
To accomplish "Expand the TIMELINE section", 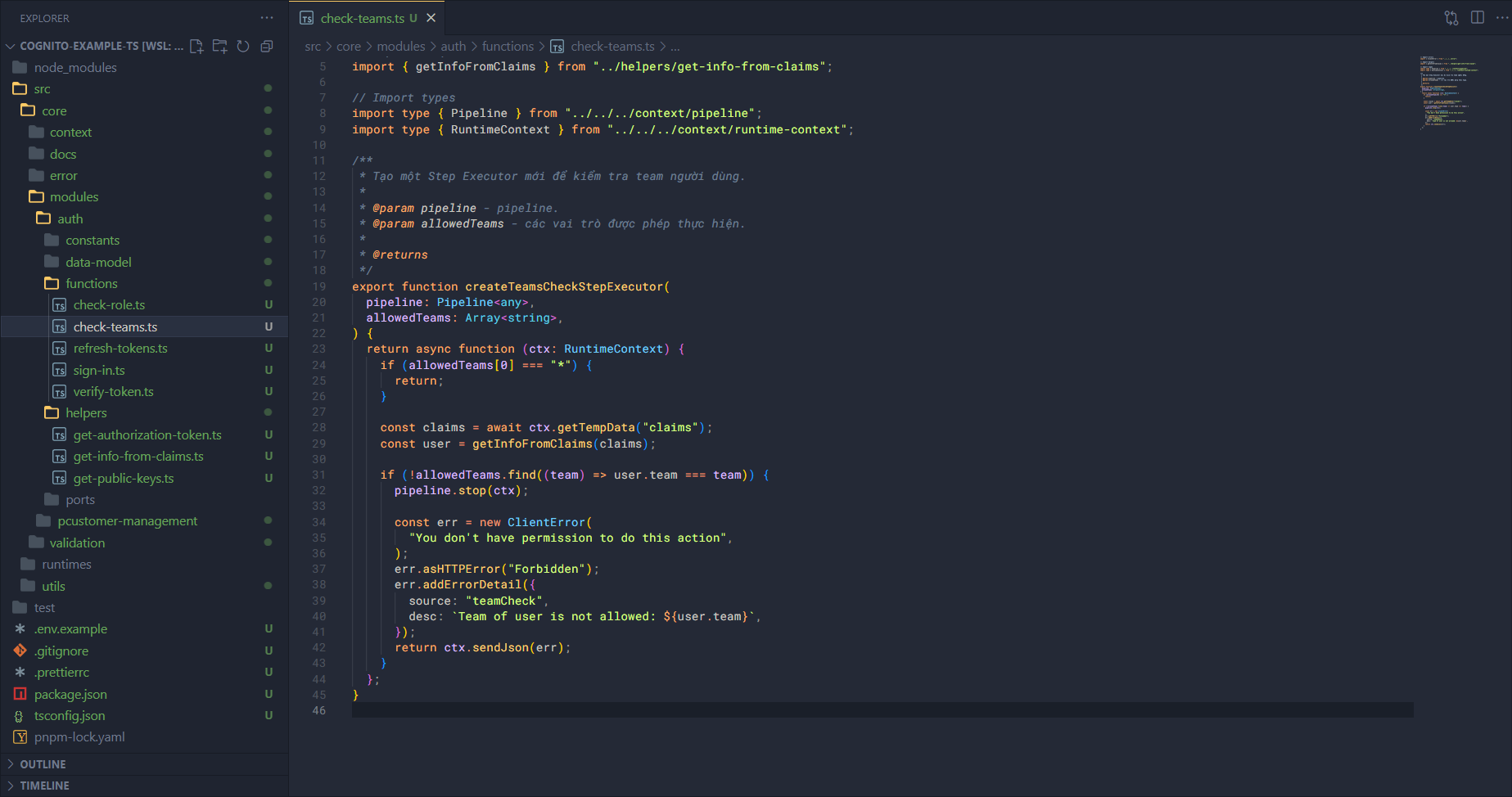I will 44,786.
